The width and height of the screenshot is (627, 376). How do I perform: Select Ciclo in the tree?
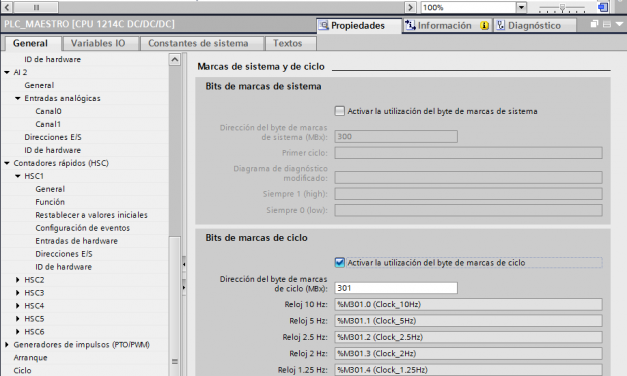coord(22,370)
